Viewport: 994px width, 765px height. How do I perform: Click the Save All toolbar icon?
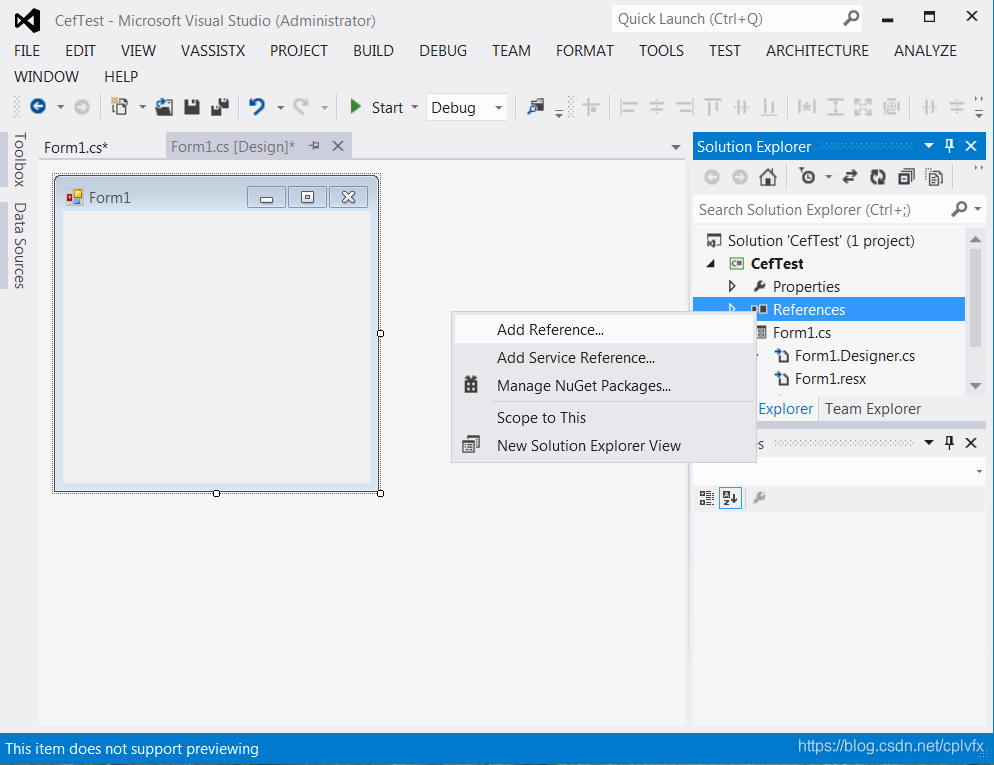click(x=217, y=107)
